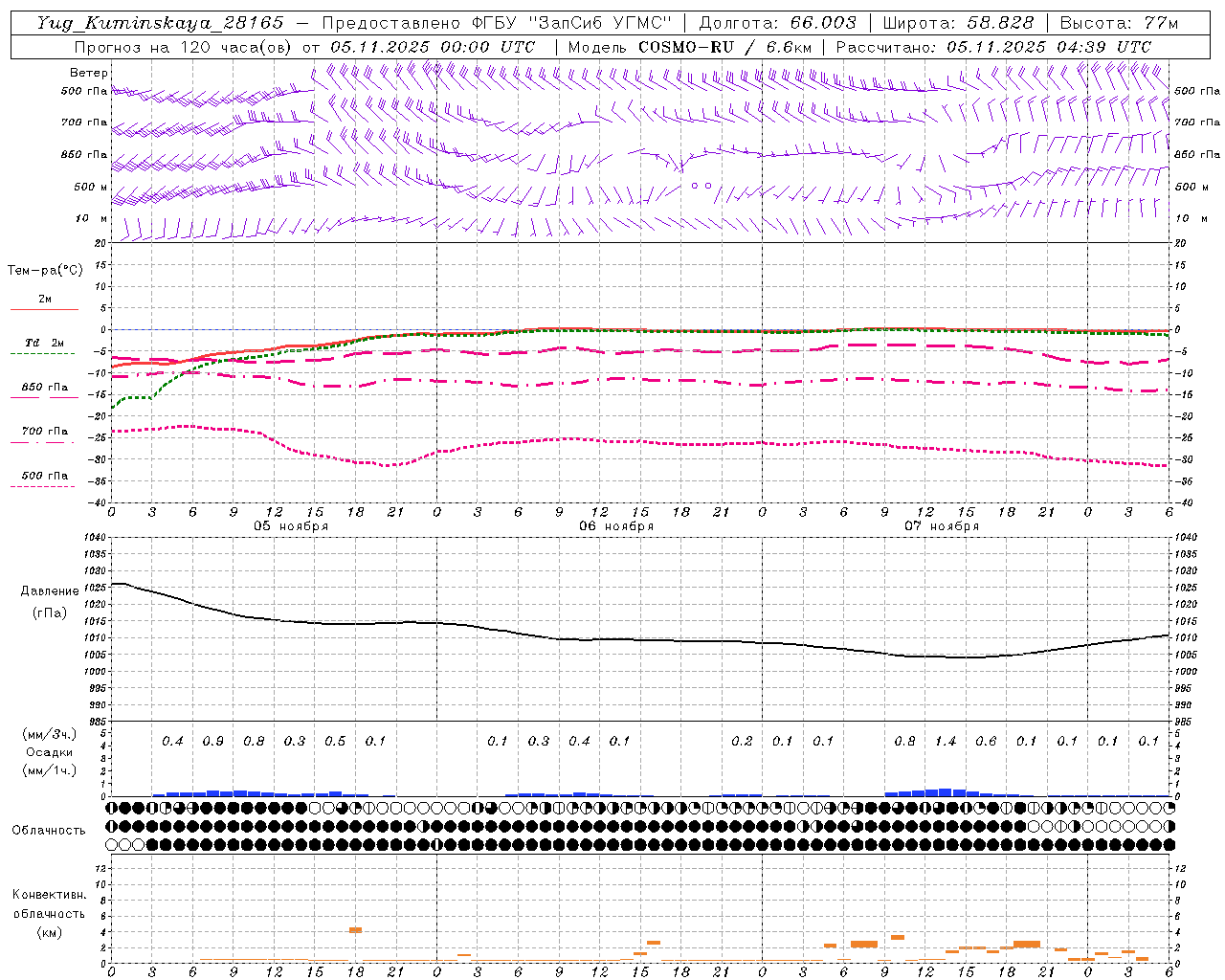Image resolution: width=1225 pixels, height=980 pixels.
Task: Click the 1.4 precipitation amount value
Action: tap(946, 742)
